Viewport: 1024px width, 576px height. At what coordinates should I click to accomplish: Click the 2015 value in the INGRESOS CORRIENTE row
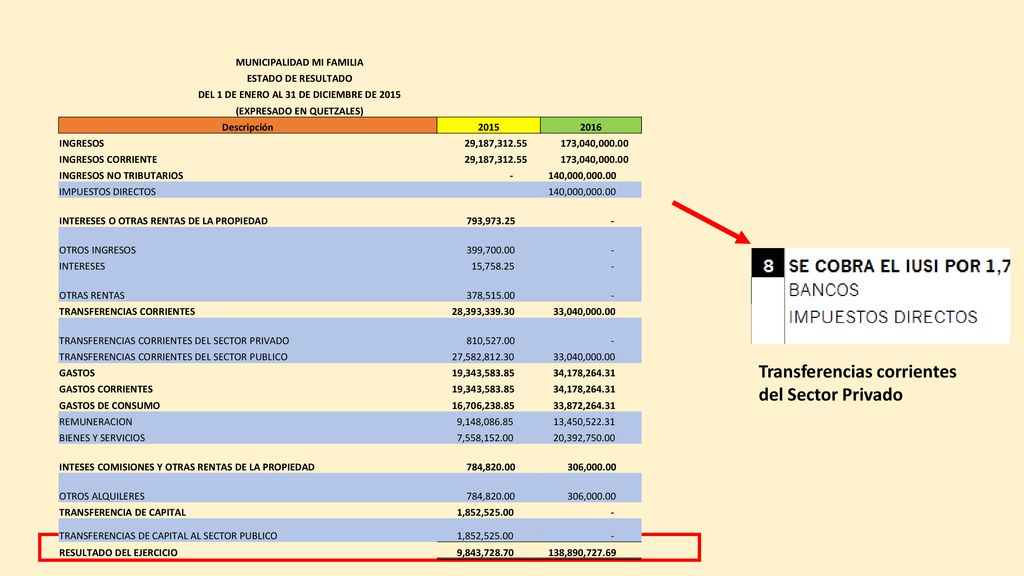click(x=496, y=159)
